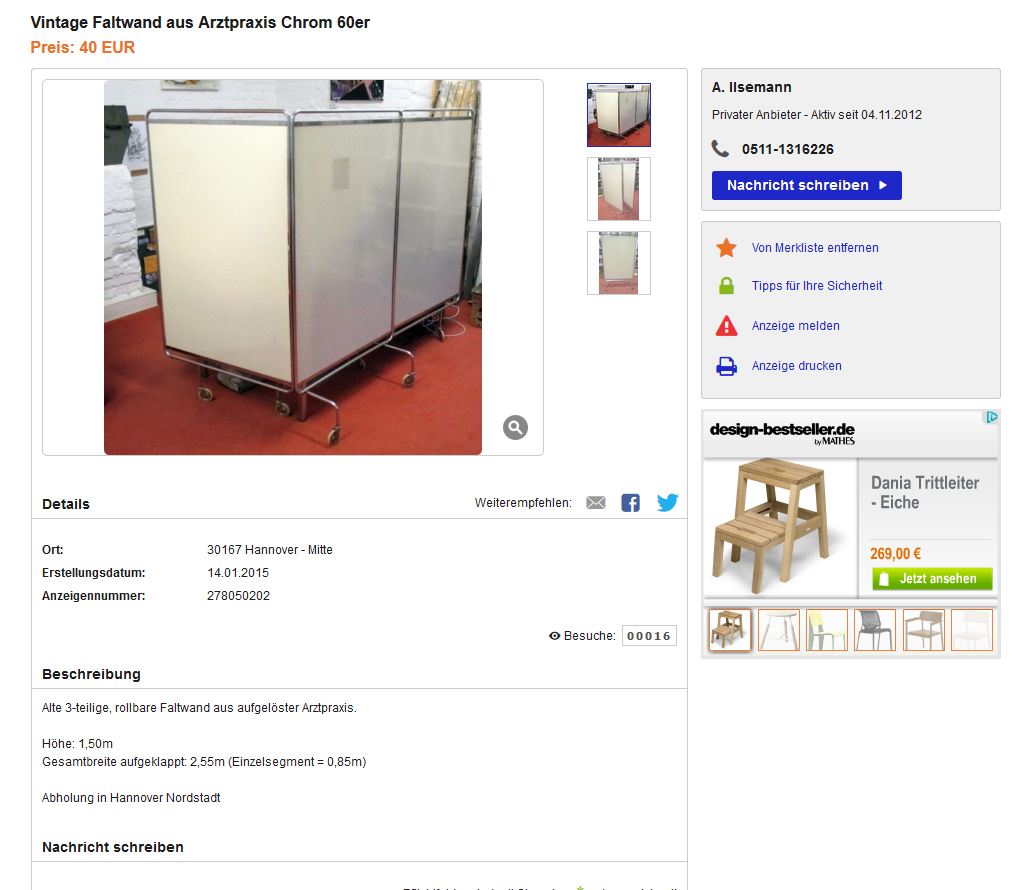Click the Anzeige melden link
Image resolution: width=1028 pixels, height=890 pixels.
pos(795,326)
